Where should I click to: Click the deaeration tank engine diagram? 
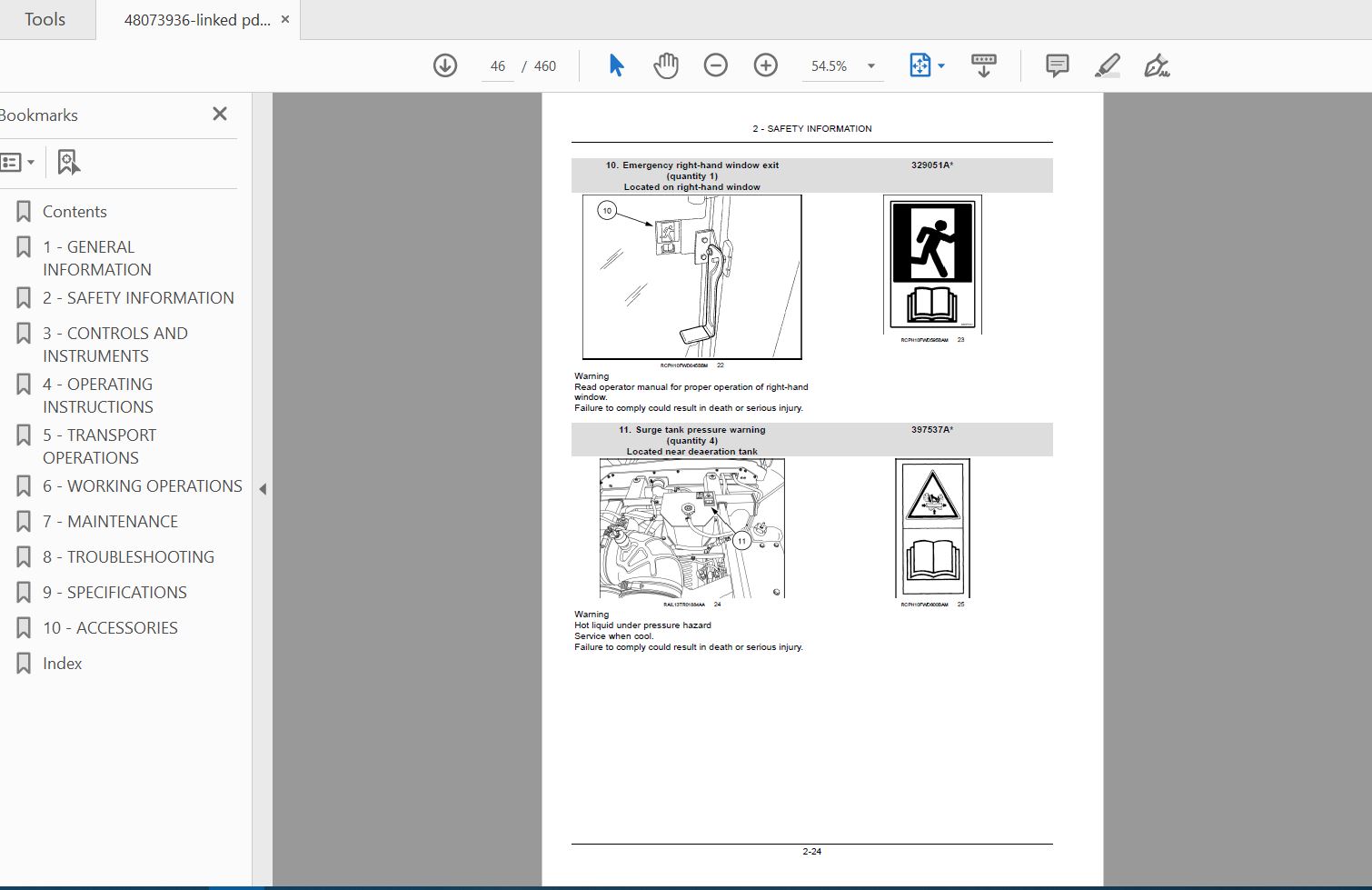692,528
